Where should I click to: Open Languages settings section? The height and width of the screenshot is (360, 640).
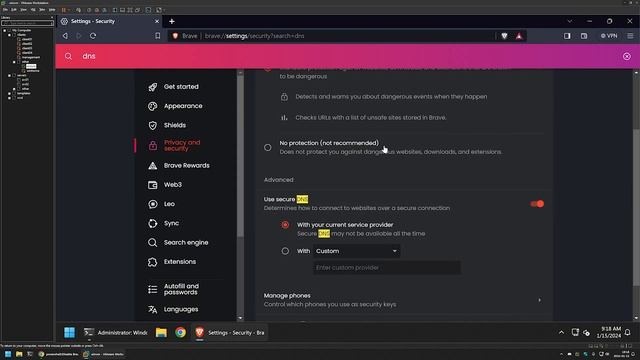181,309
